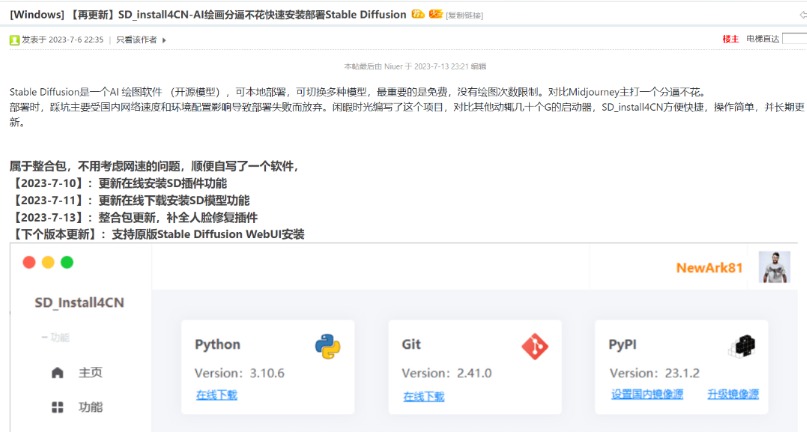Click the red window dot in SD_Install4CN
The image size is (807, 432).
pos(29,263)
